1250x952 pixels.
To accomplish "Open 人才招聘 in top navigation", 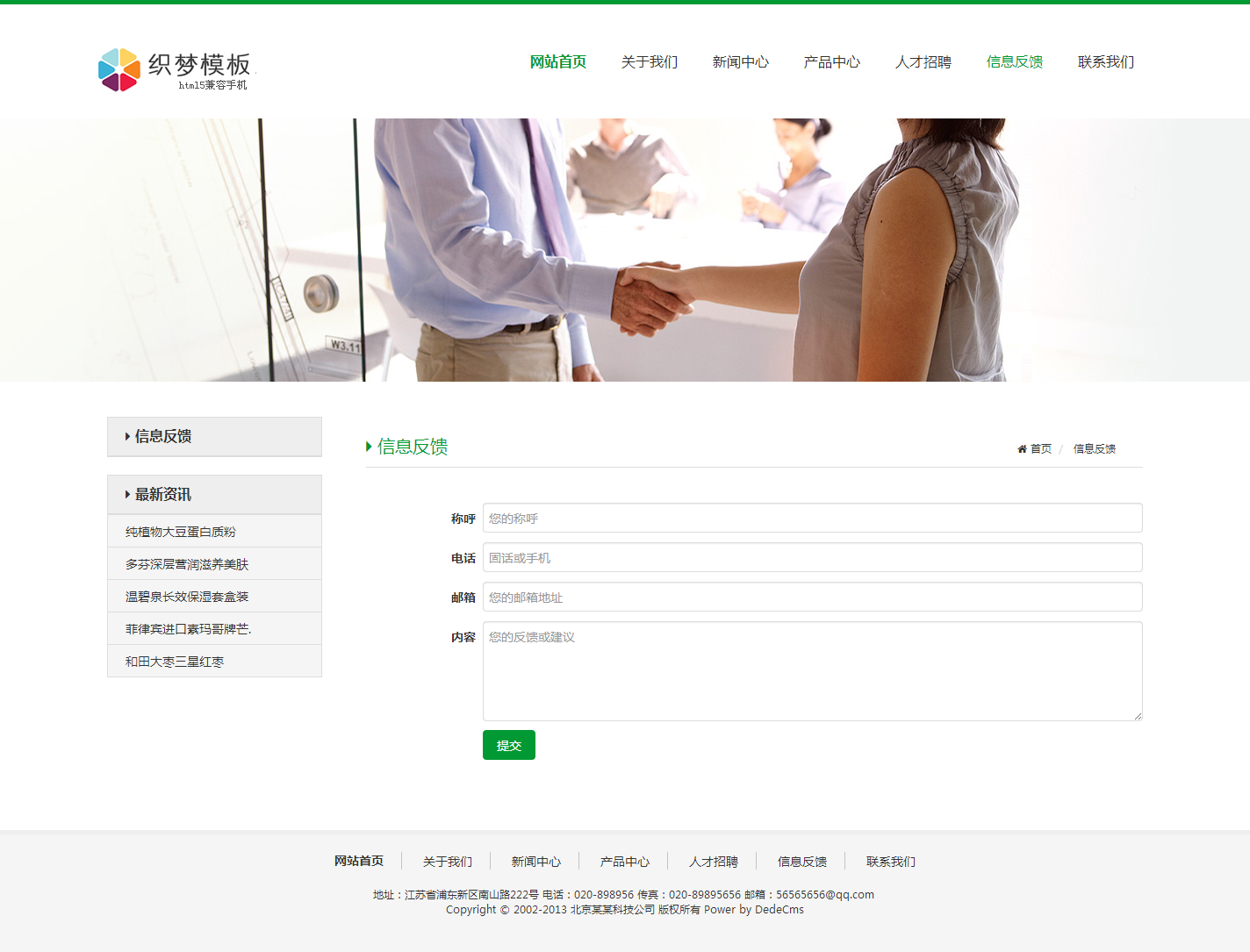I will [x=923, y=62].
